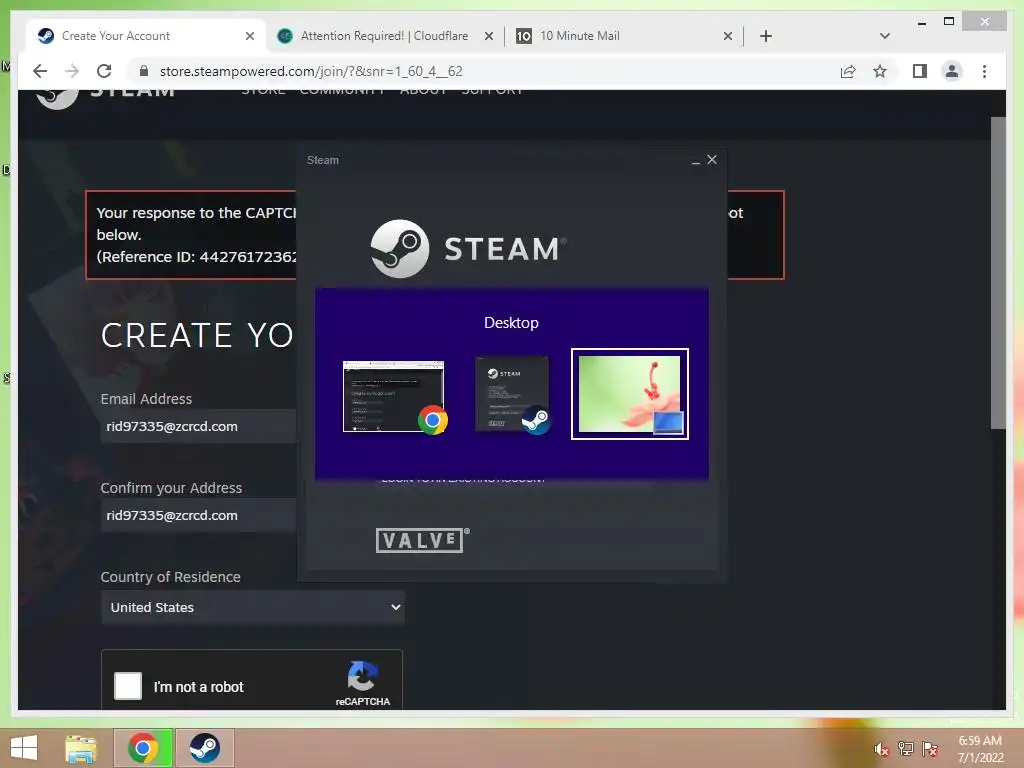Click the address bar URL

tap(311, 71)
